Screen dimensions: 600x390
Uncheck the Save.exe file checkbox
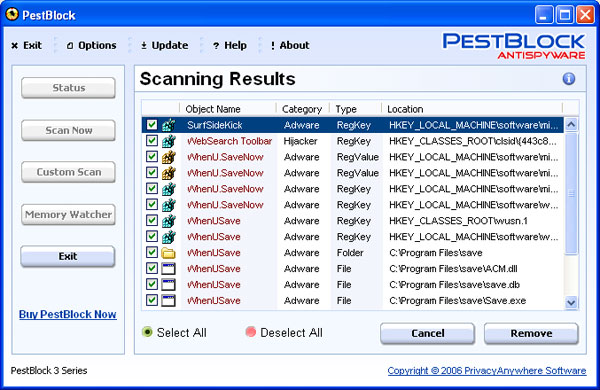152,300
